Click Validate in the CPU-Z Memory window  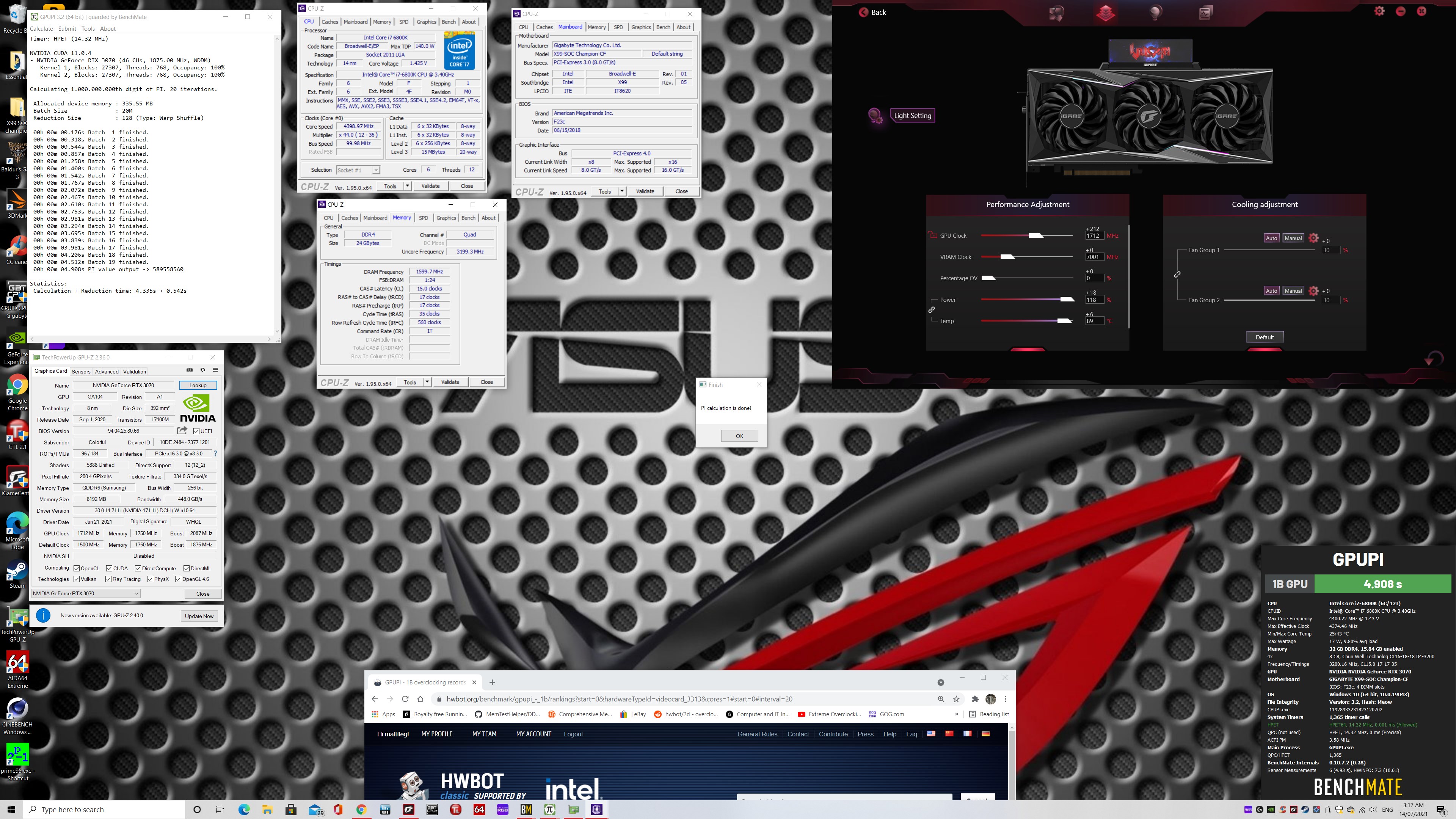(x=450, y=382)
